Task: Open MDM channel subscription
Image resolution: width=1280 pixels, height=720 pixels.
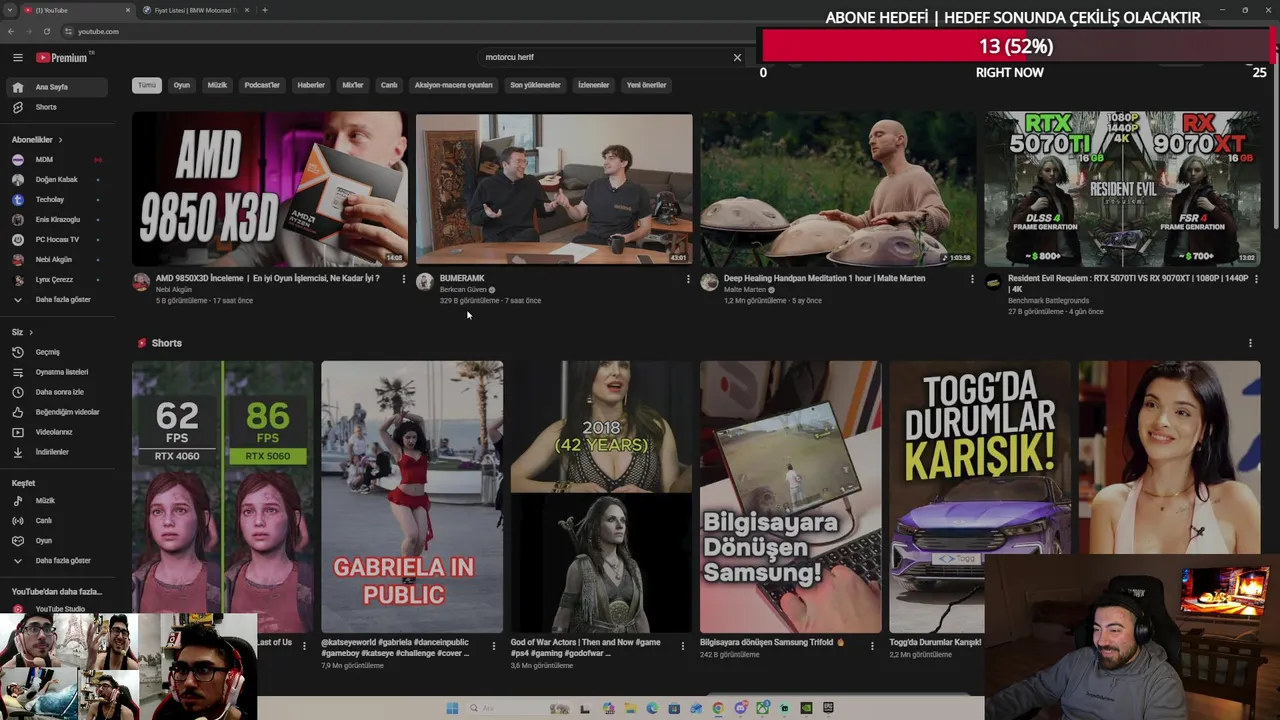Action: coord(55,159)
